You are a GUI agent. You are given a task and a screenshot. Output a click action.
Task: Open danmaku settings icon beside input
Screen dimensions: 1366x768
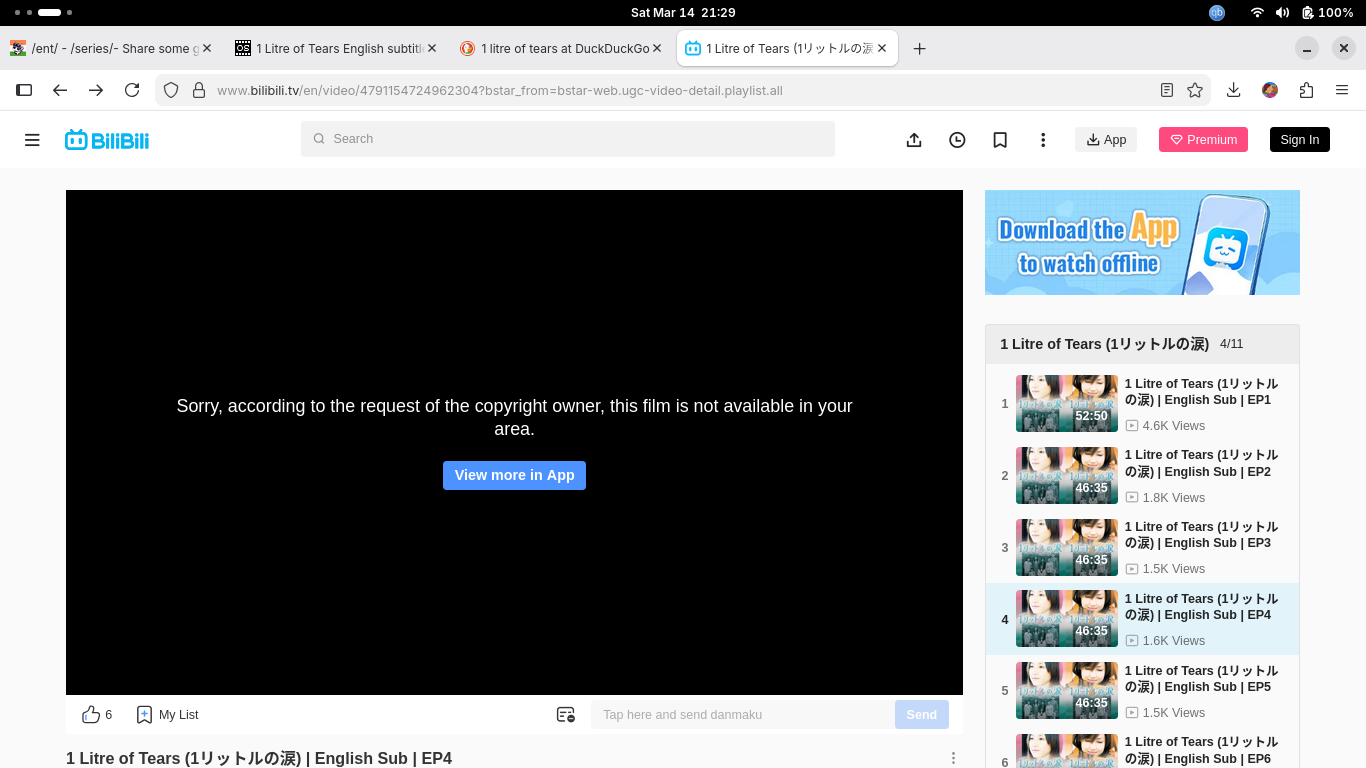click(x=565, y=714)
